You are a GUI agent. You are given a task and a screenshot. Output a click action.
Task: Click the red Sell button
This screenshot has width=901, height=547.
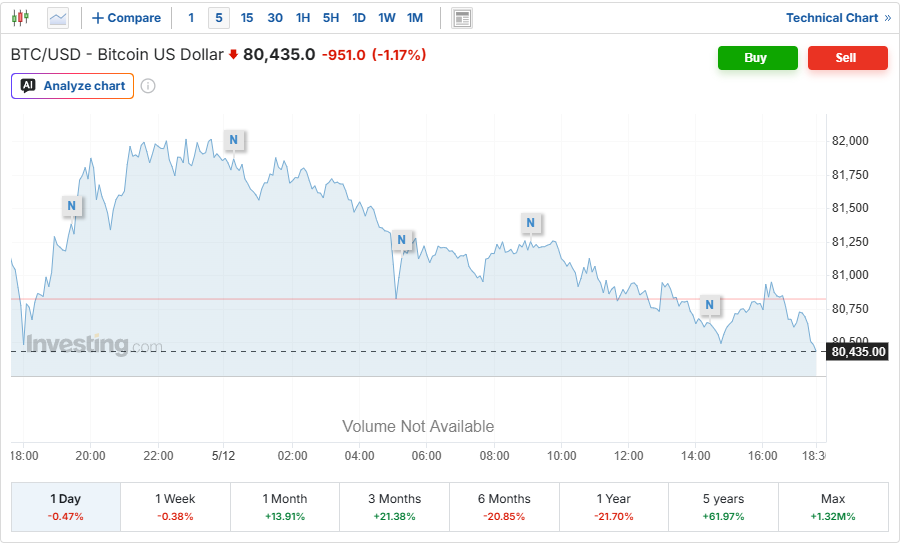click(848, 57)
